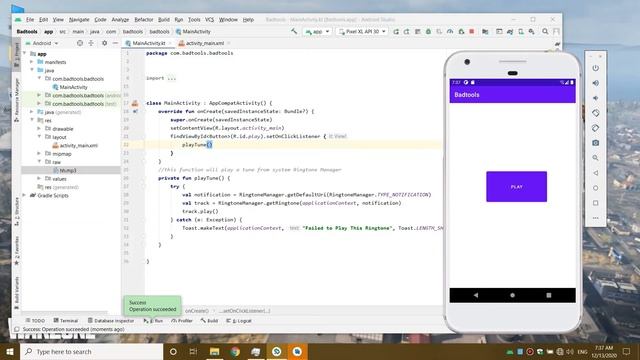Open the Pixel XL API 30 device dropdown
Viewport: 640px width, 360px height.
point(362,31)
